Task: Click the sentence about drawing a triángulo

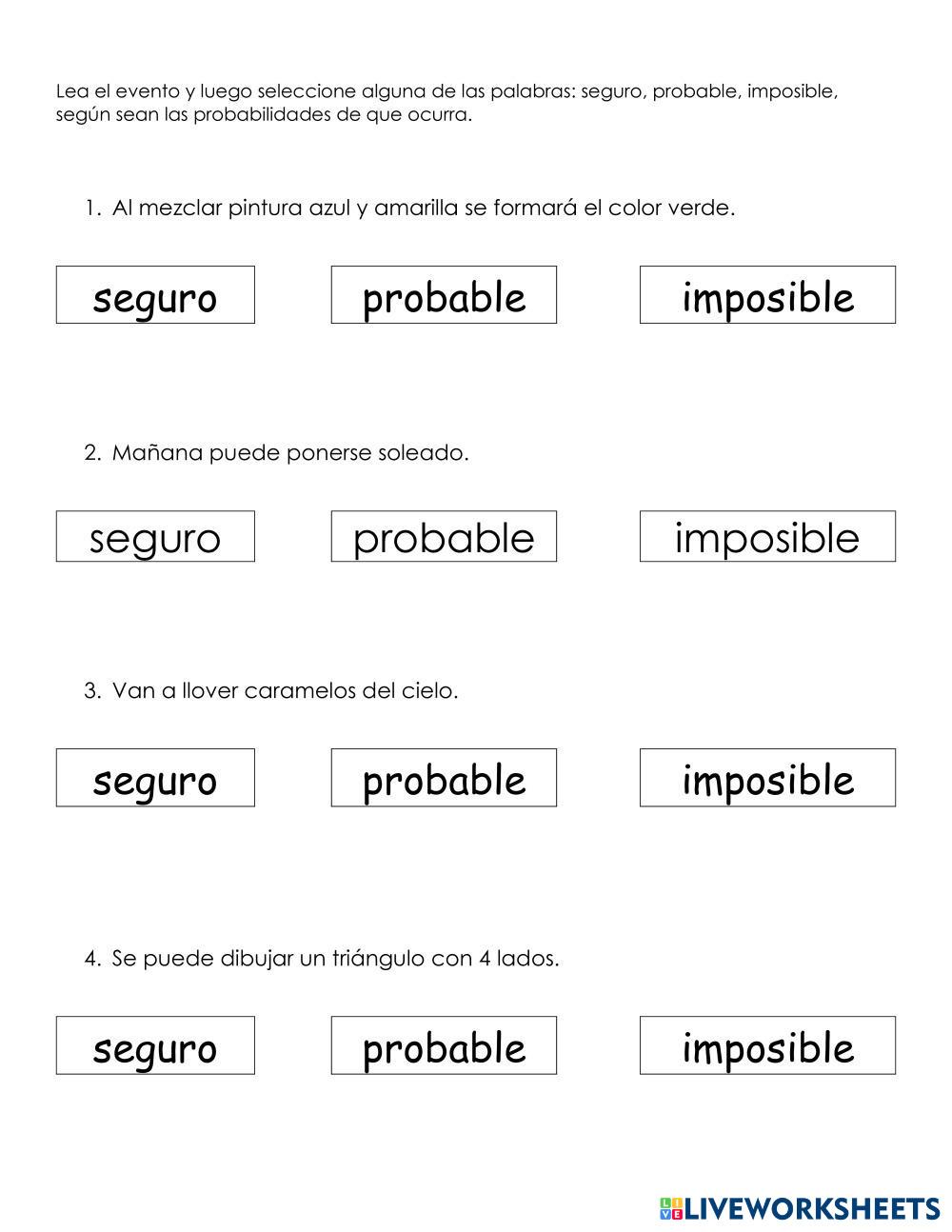Action: tap(335, 958)
